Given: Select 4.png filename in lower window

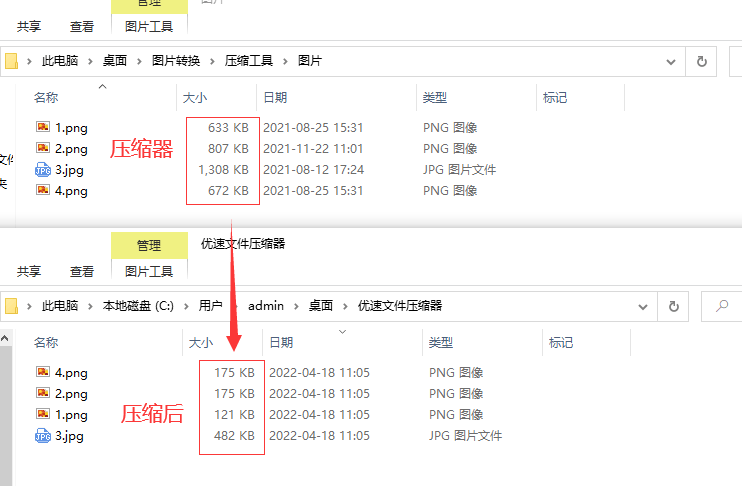Looking at the screenshot, I should click(71, 373).
